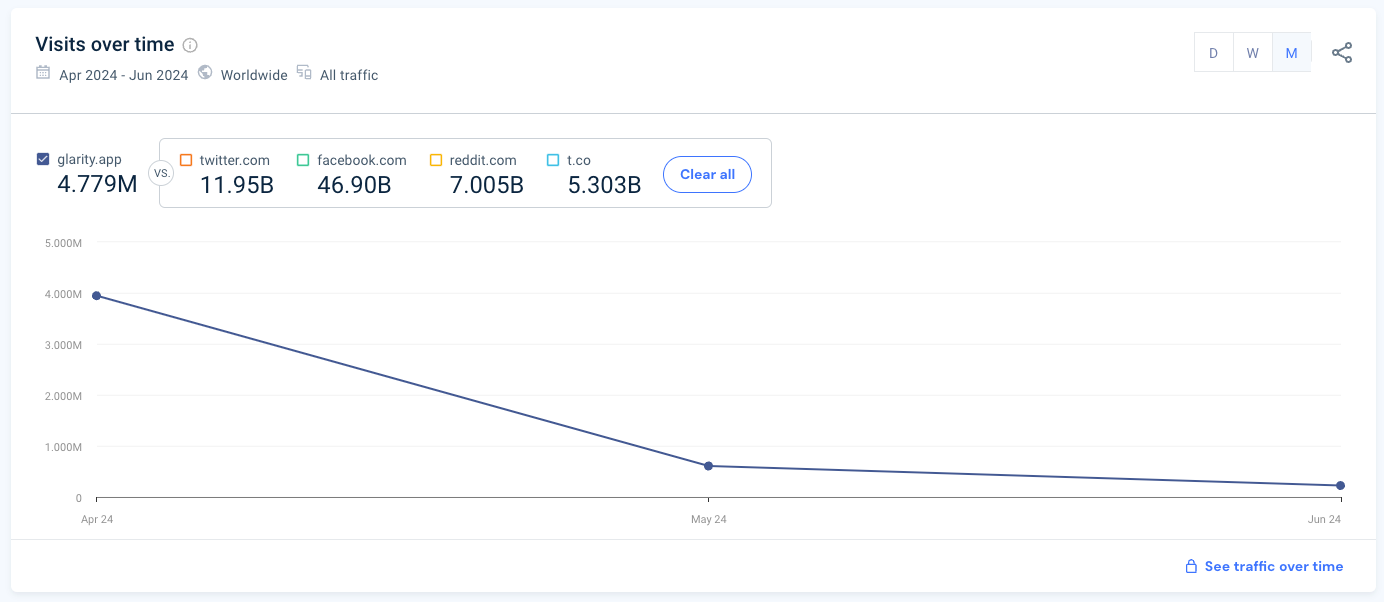The height and width of the screenshot is (602, 1384).
Task: Click the May 24 axis label
Action: 709,519
